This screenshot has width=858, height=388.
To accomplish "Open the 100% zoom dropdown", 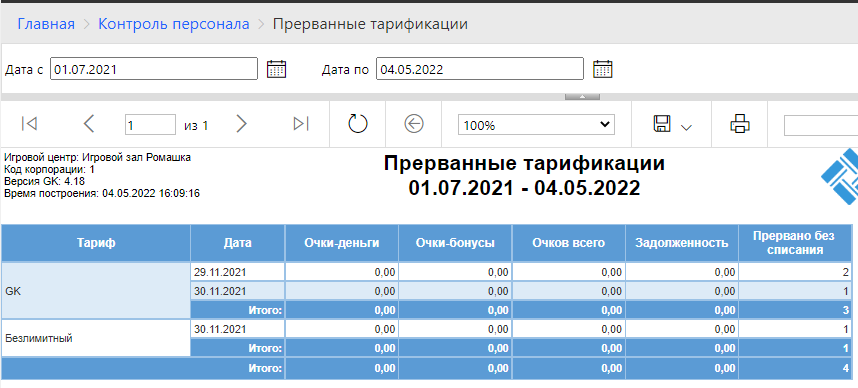I will [536, 125].
